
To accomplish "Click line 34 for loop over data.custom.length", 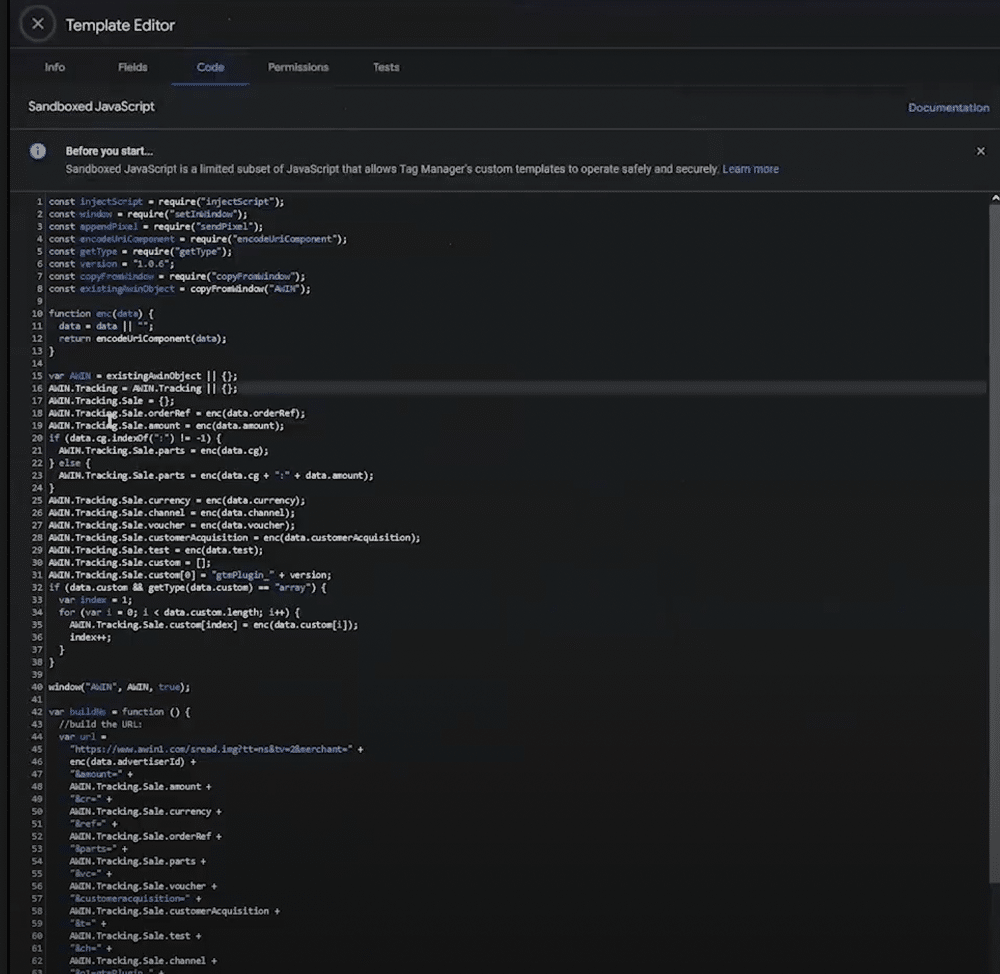I will pyautogui.click(x=179, y=612).
